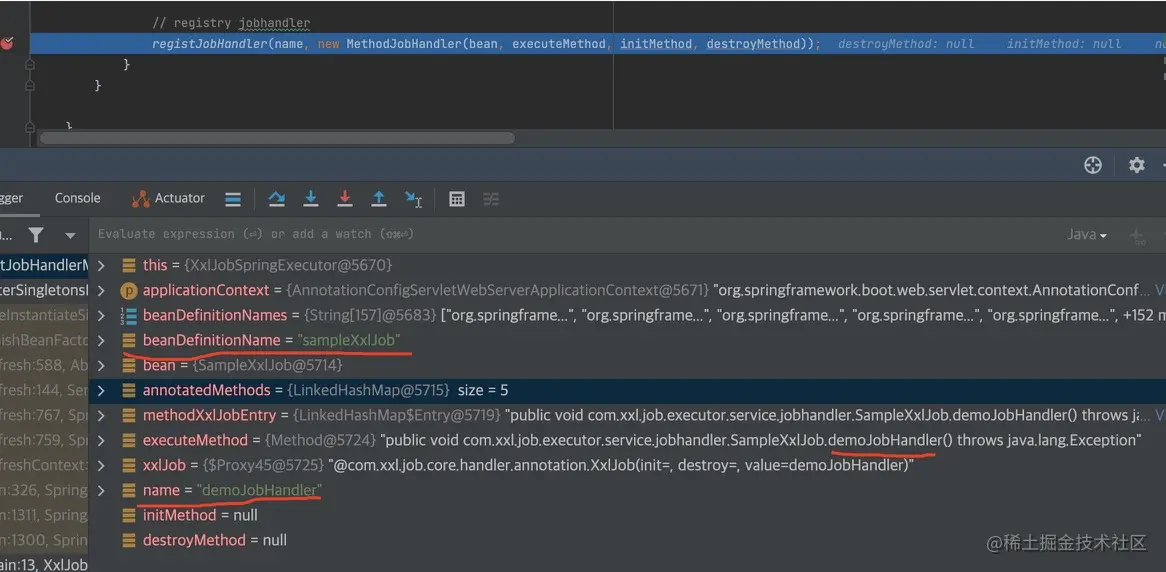The image size is (1166, 572).
Task: Click the field icon beside annotatedMethods
Action: tap(129, 391)
